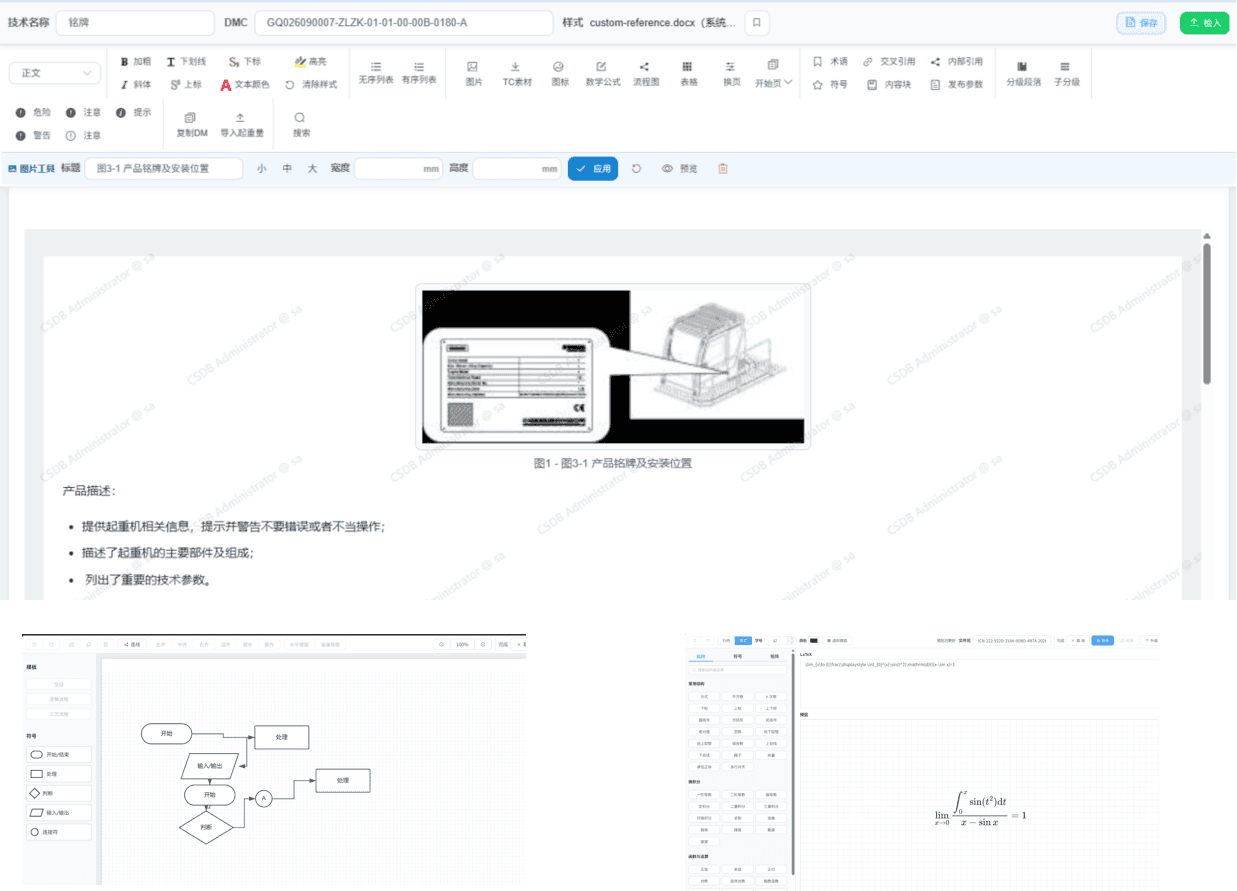
Task: Insert a 交叉引用 cross reference
Action: 889,61
